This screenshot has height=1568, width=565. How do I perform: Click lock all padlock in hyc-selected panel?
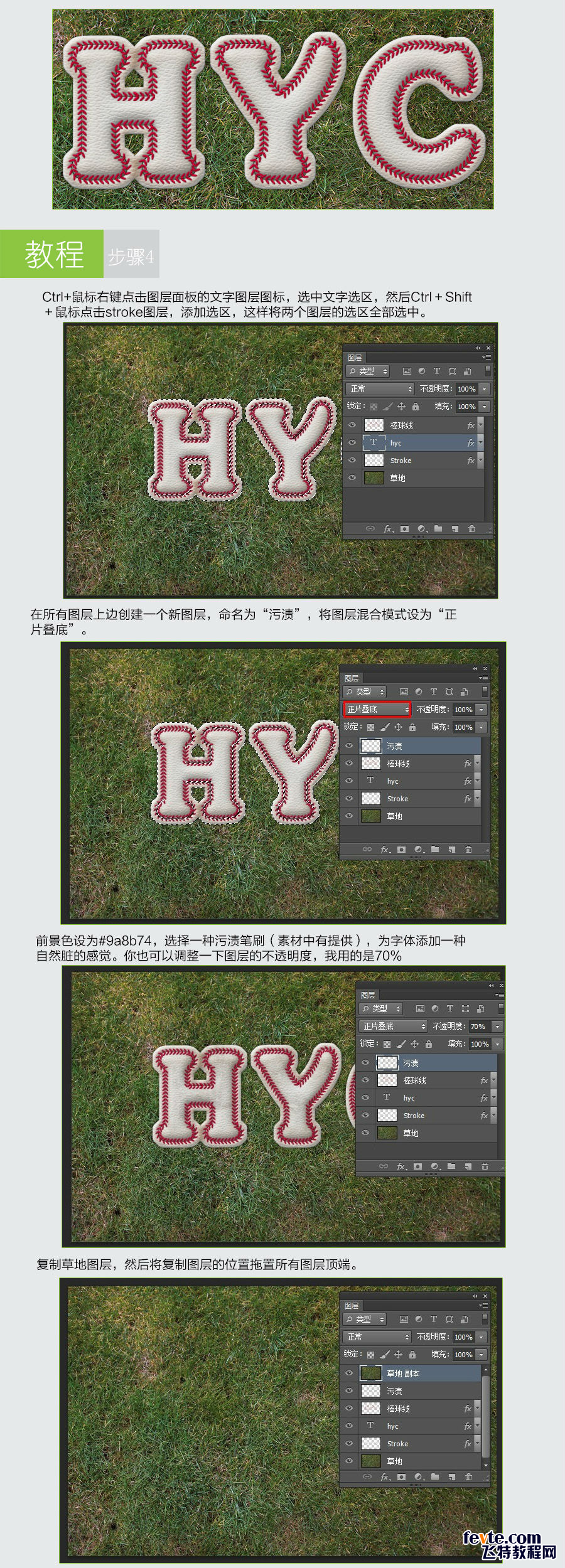point(416,407)
